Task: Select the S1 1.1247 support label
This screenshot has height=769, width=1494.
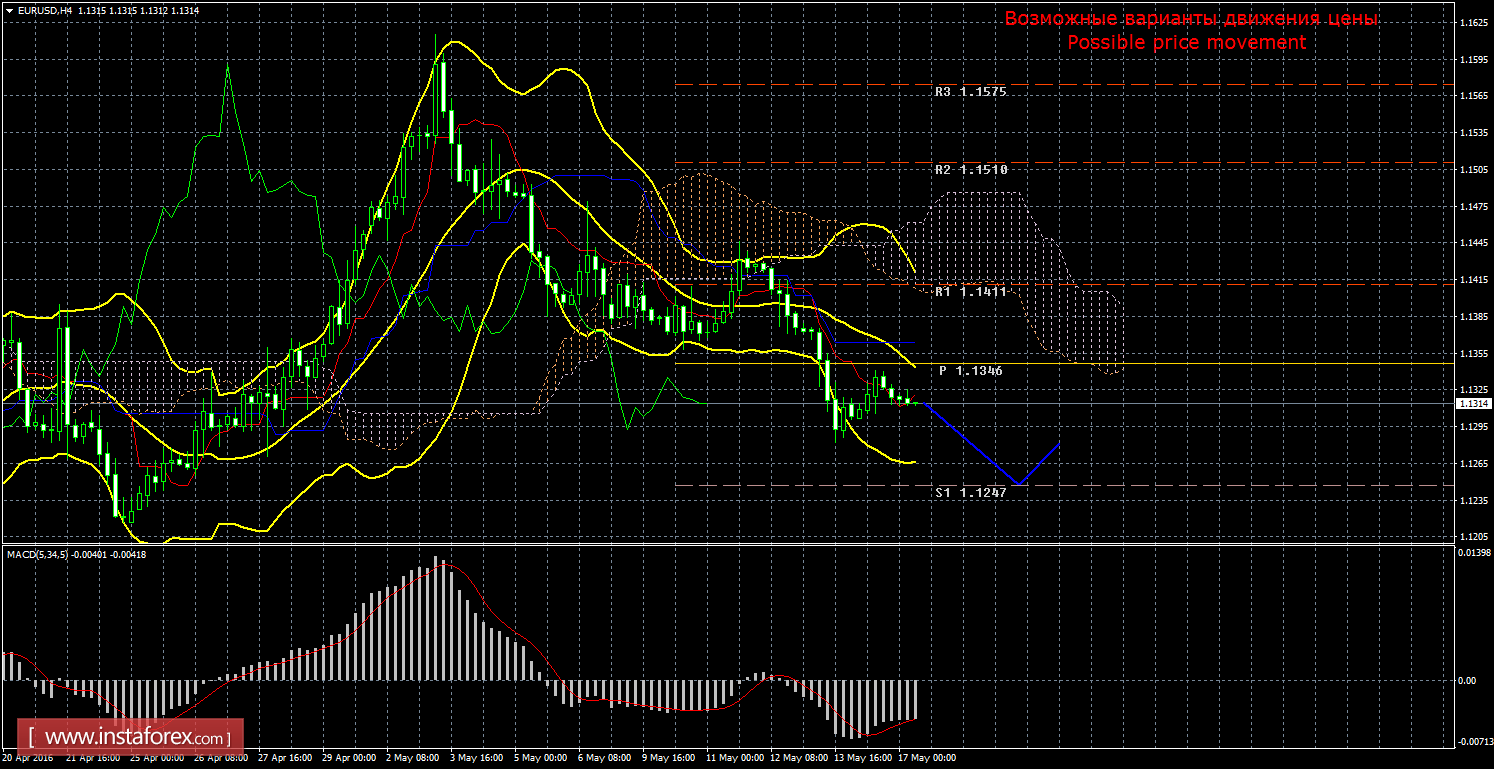Action: [x=970, y=493]
